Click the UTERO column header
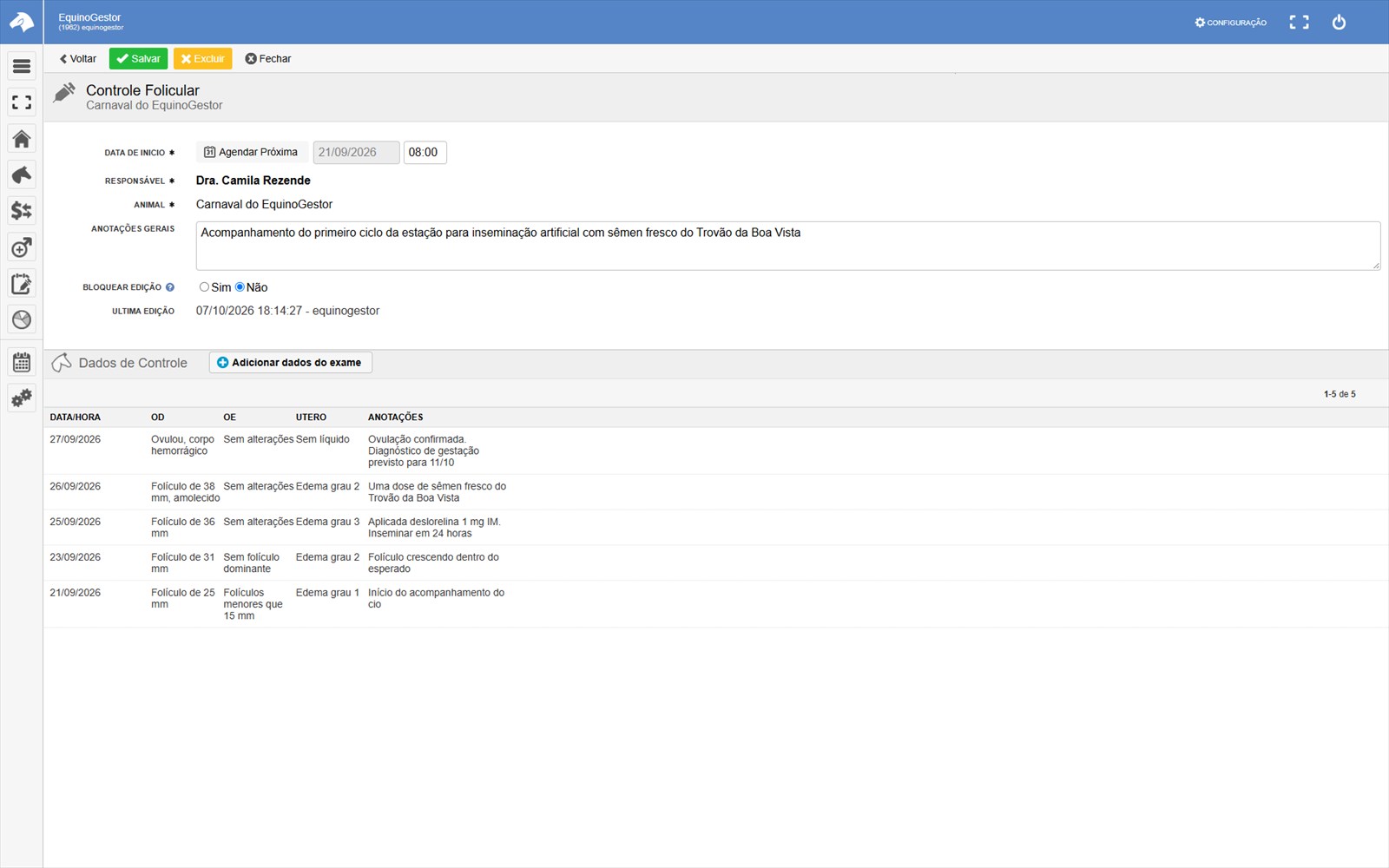This screenshot has height=868, width=1389. click(311, 418)
